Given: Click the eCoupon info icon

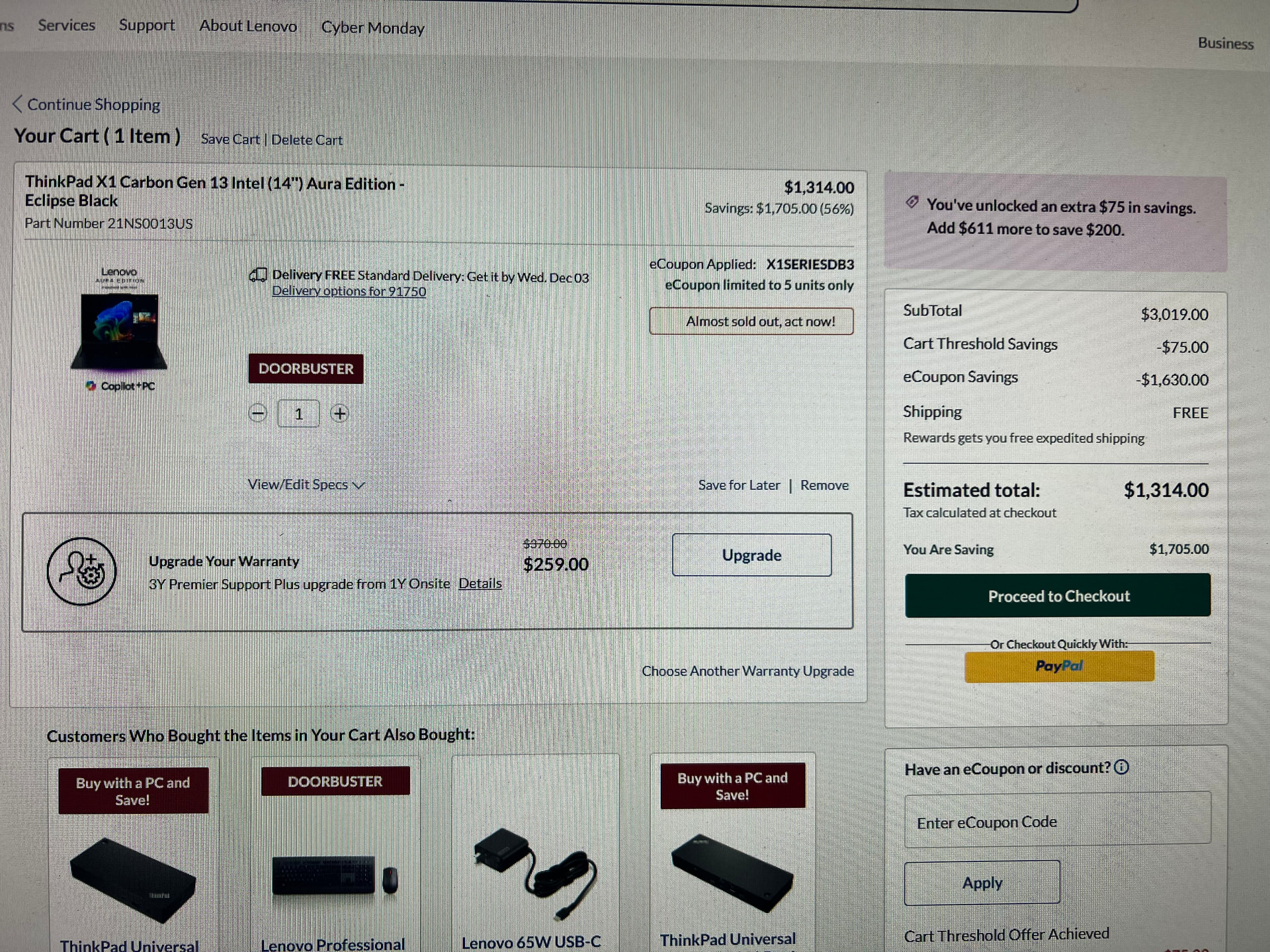Looking at the screenshot, I should [x=1121, y=768].
